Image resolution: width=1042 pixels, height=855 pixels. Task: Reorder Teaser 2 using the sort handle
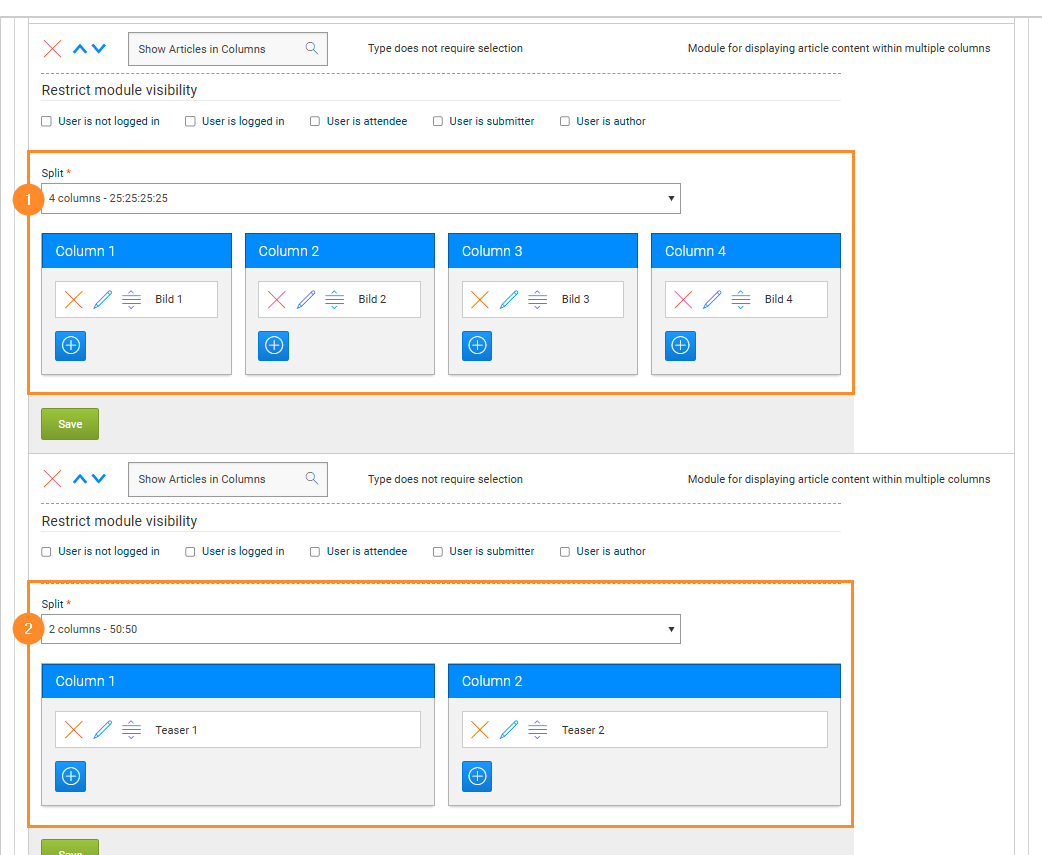tap(538, 730)
